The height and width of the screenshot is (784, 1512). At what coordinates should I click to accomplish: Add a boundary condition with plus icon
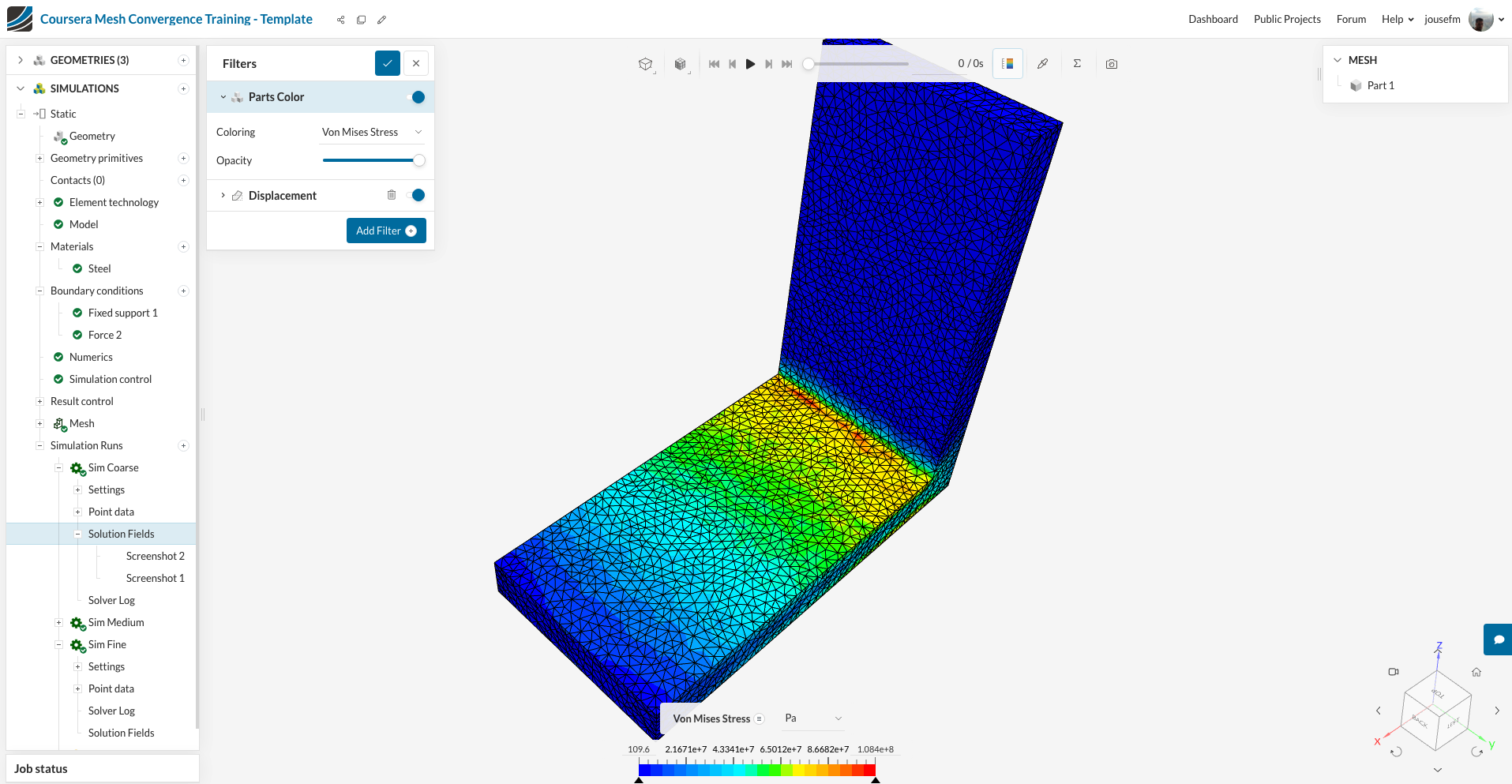tap(183, 291)
